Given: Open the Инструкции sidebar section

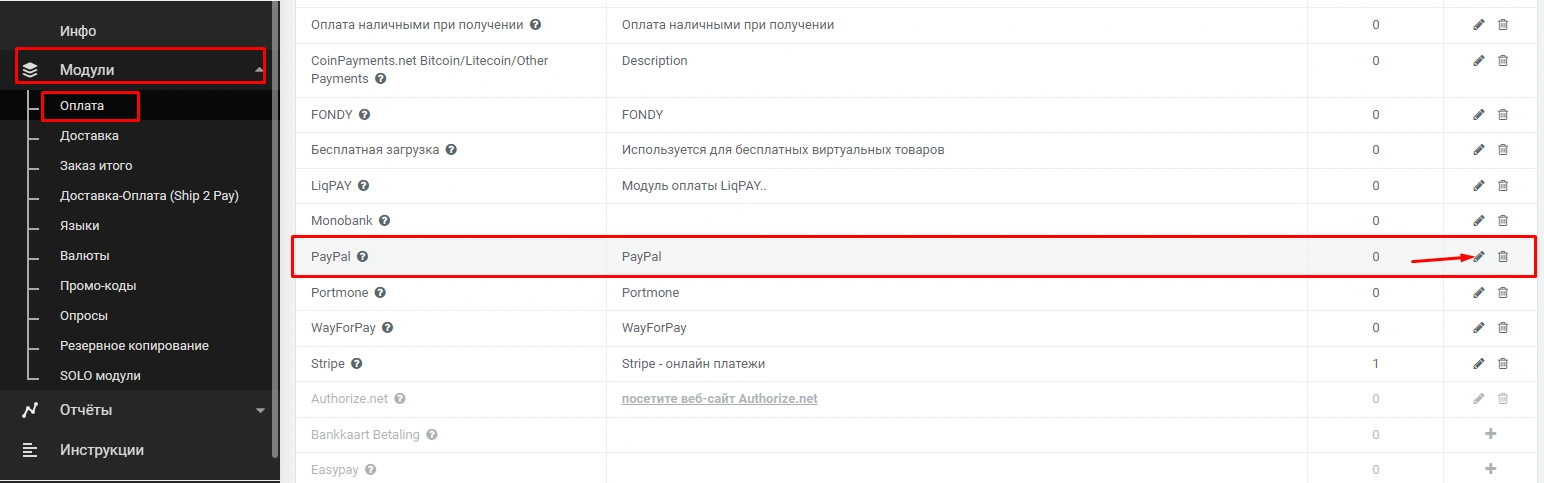Looking at the screenshot, I should [x=102, y=450].
